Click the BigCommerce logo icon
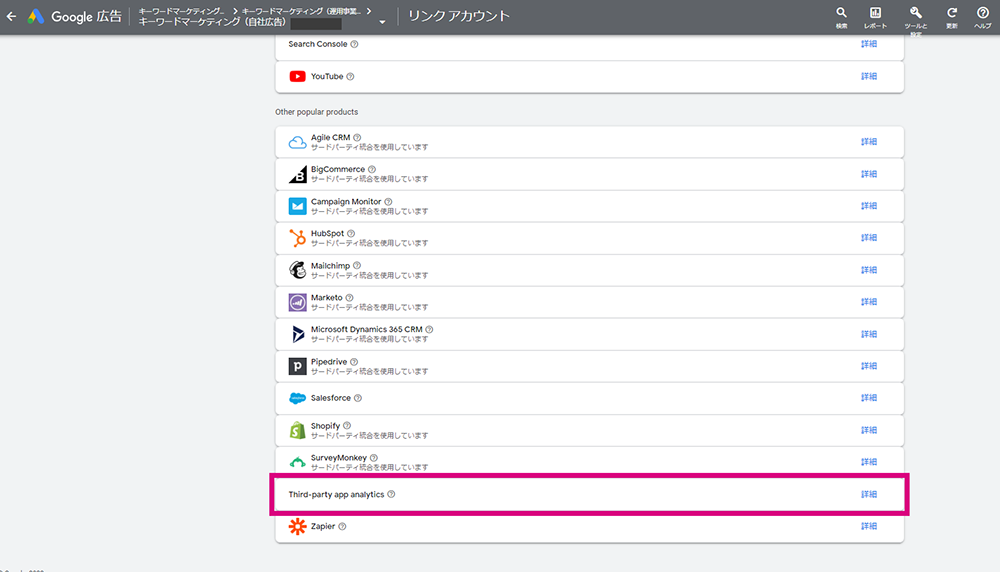 pos(297,174)
